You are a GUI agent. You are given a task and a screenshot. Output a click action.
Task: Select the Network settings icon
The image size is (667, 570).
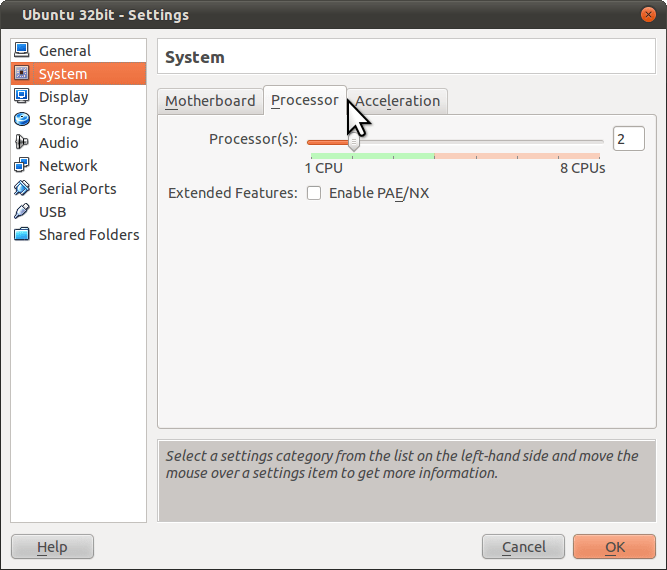coord(22,165)
